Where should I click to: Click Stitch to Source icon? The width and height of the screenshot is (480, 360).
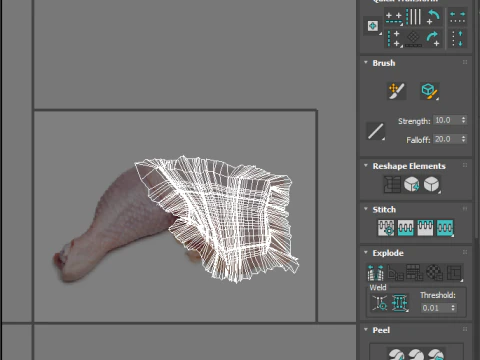pyautogui.click(x=425, y=228)
